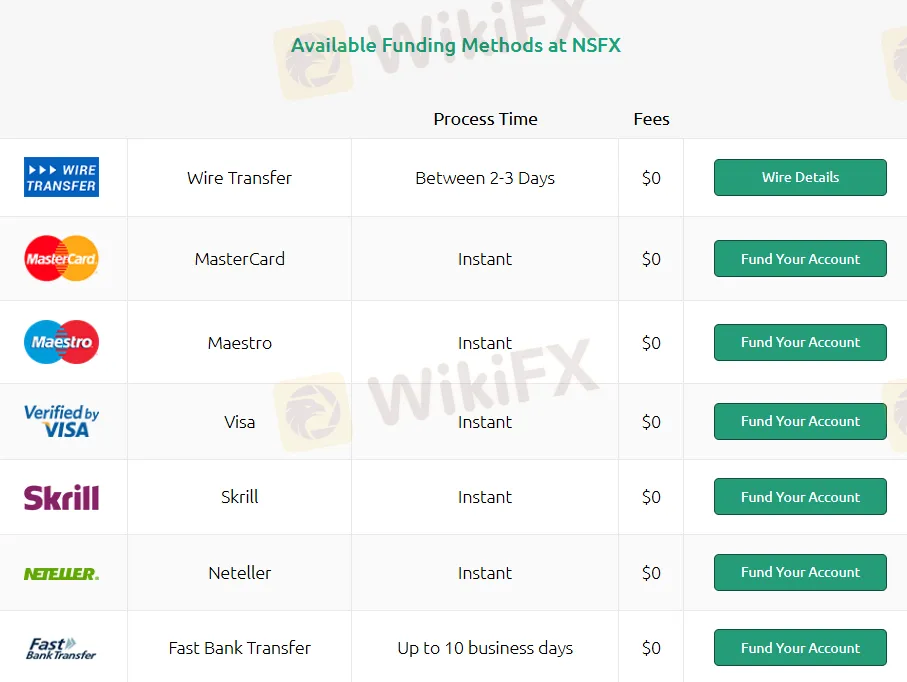Fund your account via MasterCard
Image resolution: width=907 pixels, height=682 pixels.
pyautogui.click(x=800, y=259)
